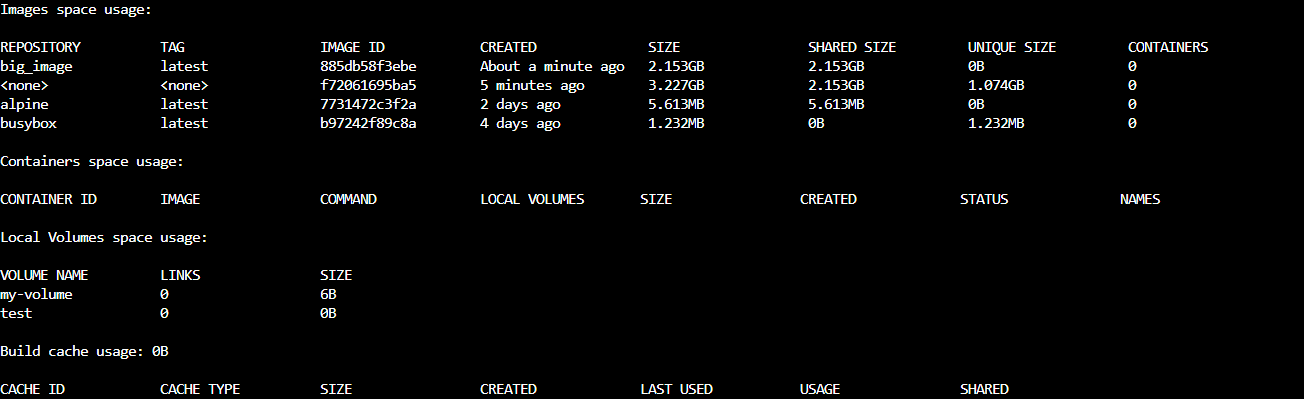Image resolution: width=1304 pixels, height=399 pixels.
Task: Click the CONTAINER ID column header
Action: pyautogui.click(x=48, y=199)
